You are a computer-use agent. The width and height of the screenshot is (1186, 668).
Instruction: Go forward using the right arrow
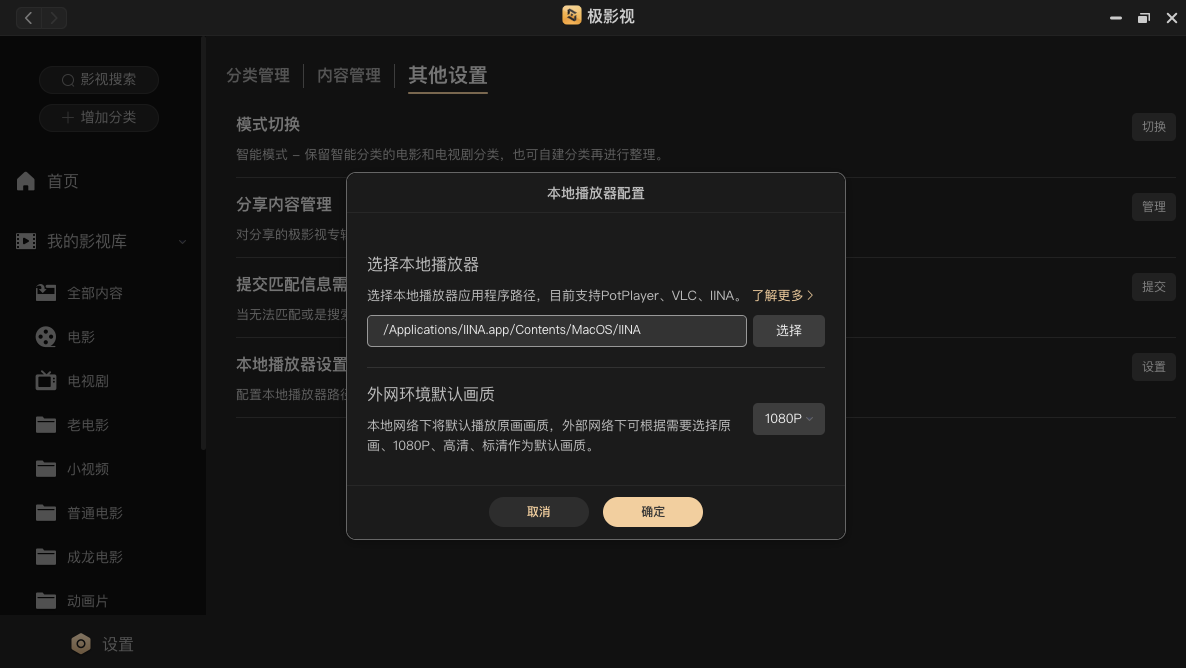(x=54, y=17)
